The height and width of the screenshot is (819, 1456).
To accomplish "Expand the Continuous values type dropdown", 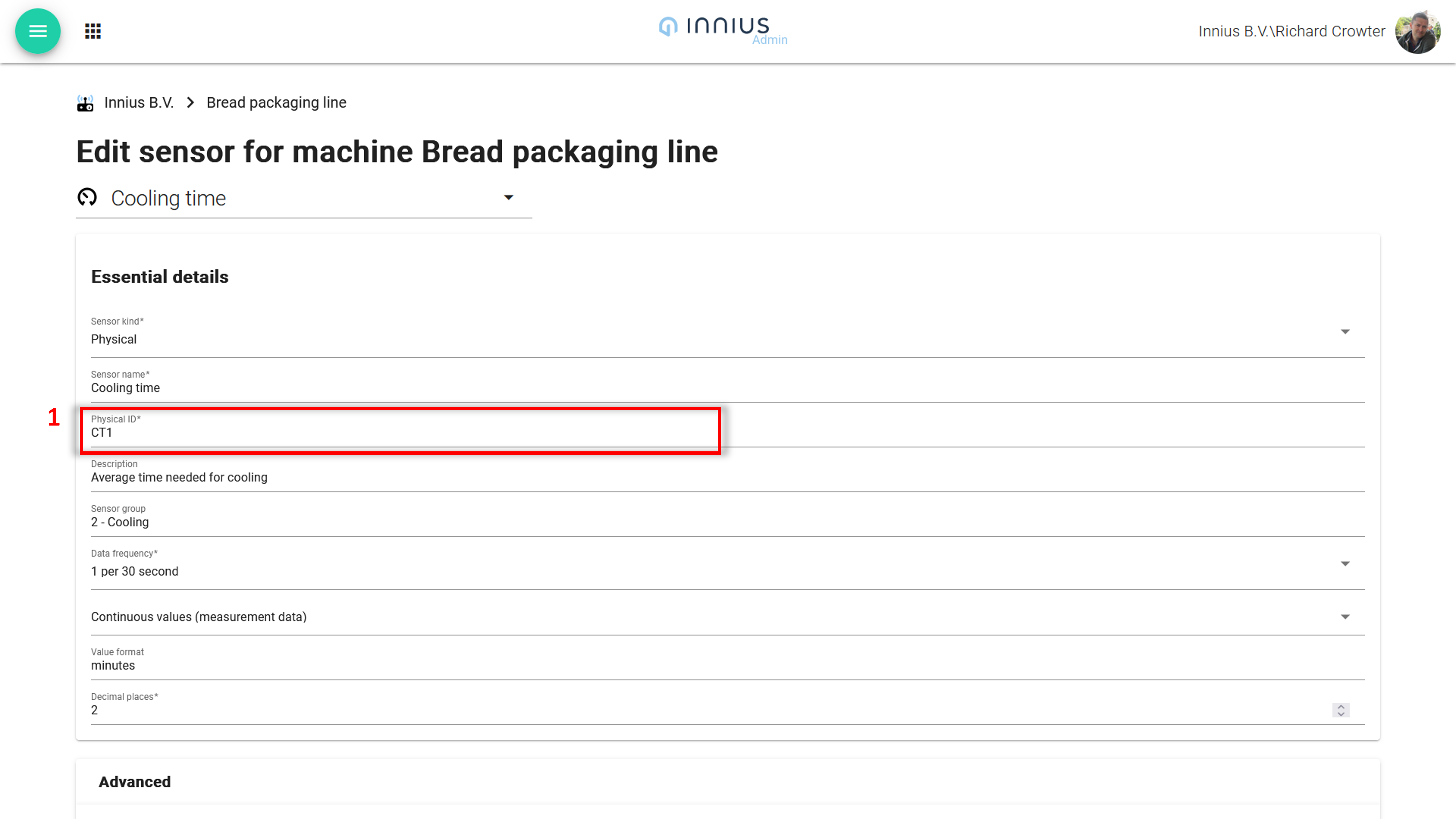I will 1345,617.
